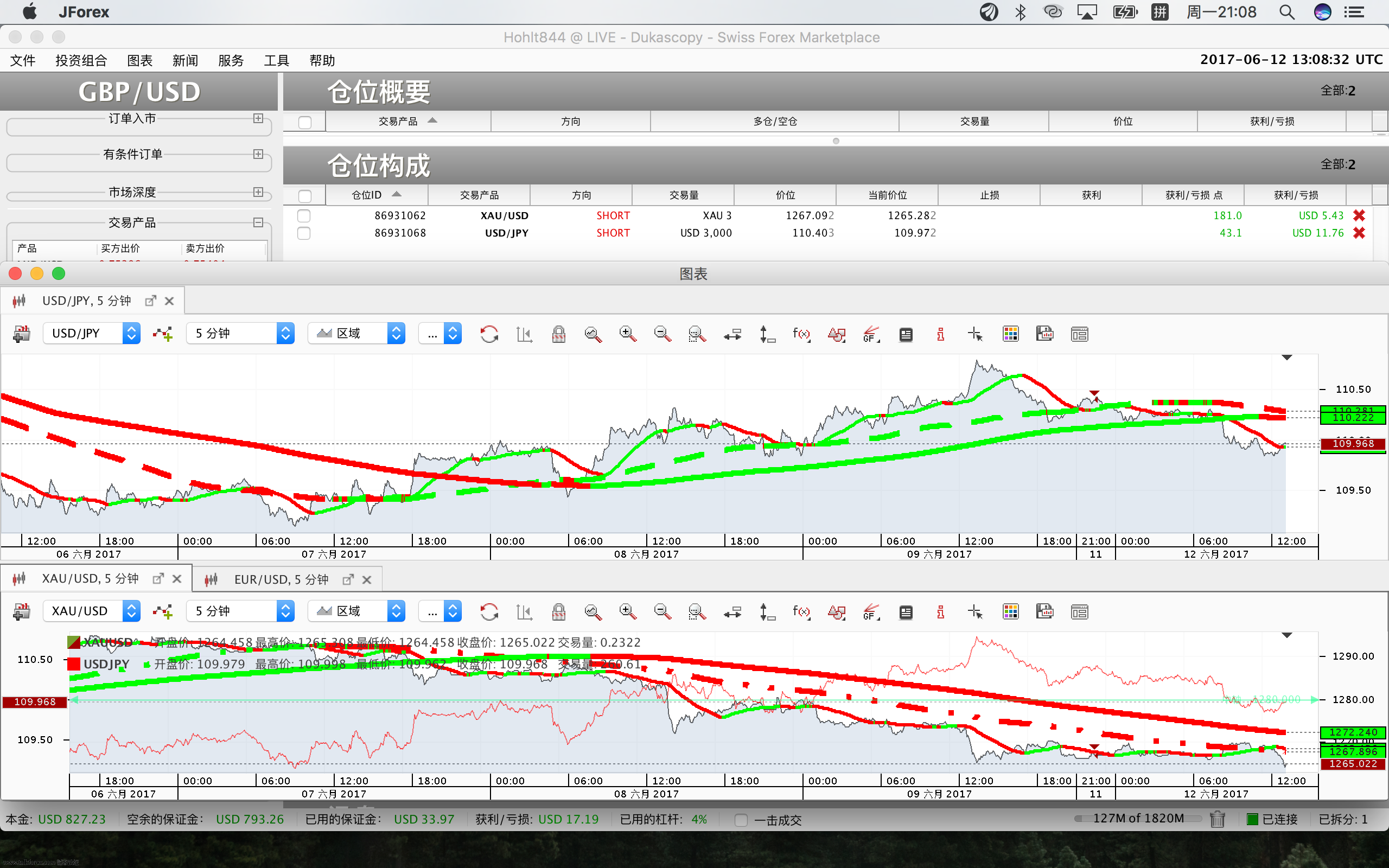Click the 127M of 1820M memory bar
Screen dimensions: 1389x868
coord(1138,819)
